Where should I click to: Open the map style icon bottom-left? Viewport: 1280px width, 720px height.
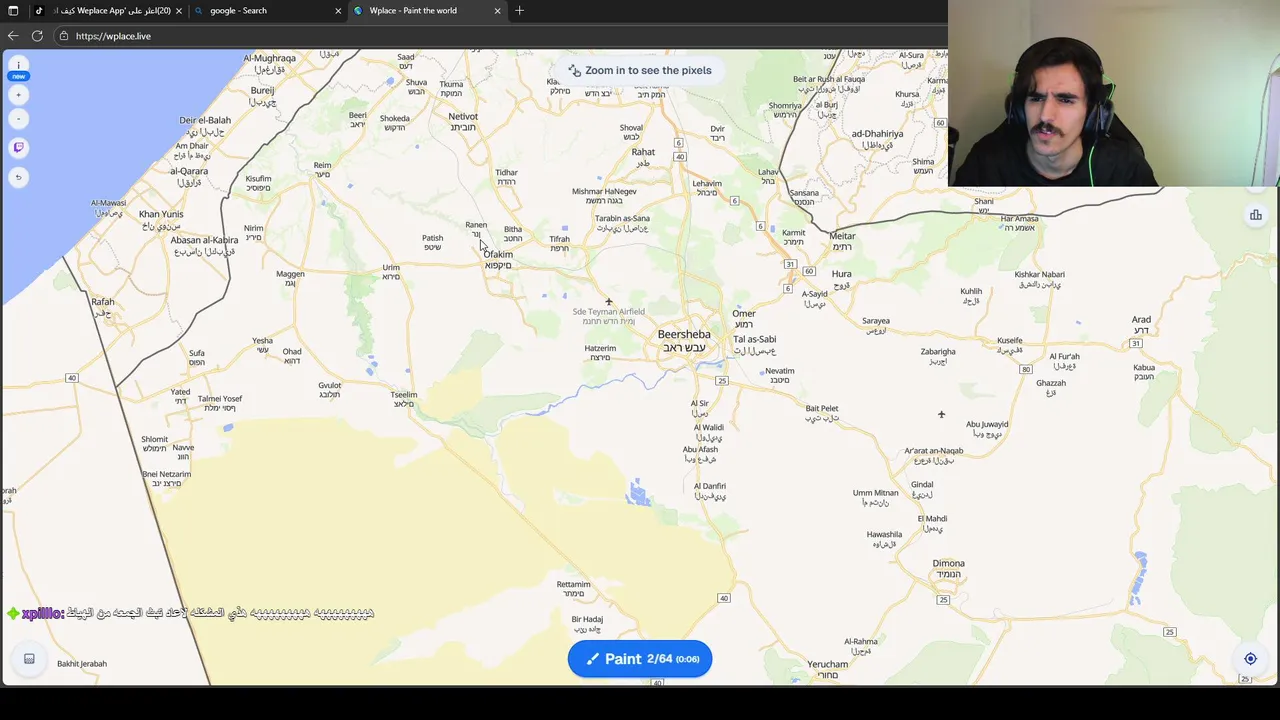[29, 659]
